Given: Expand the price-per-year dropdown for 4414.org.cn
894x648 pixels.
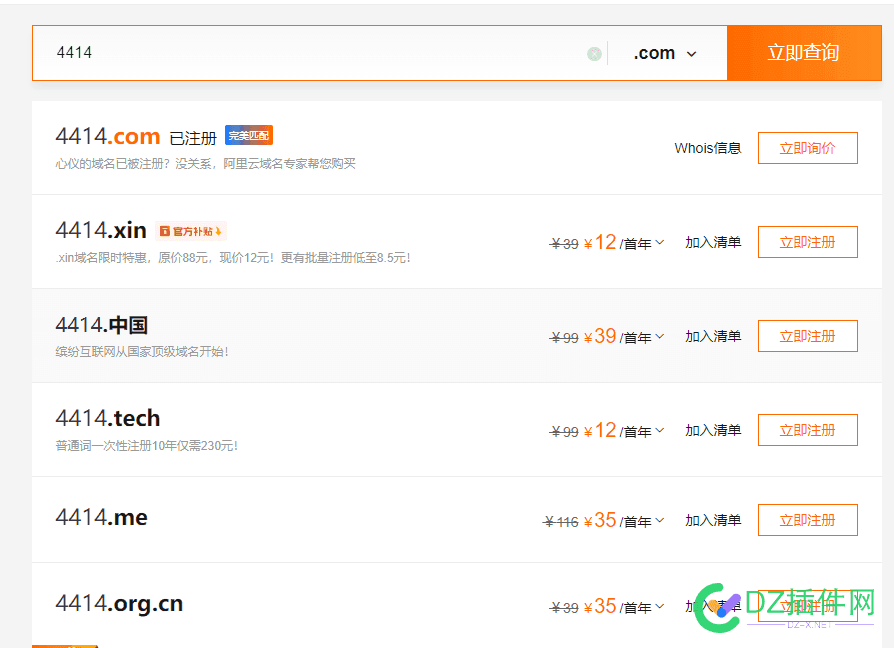Looking at the screenshot, I should [x=660, y=606].
